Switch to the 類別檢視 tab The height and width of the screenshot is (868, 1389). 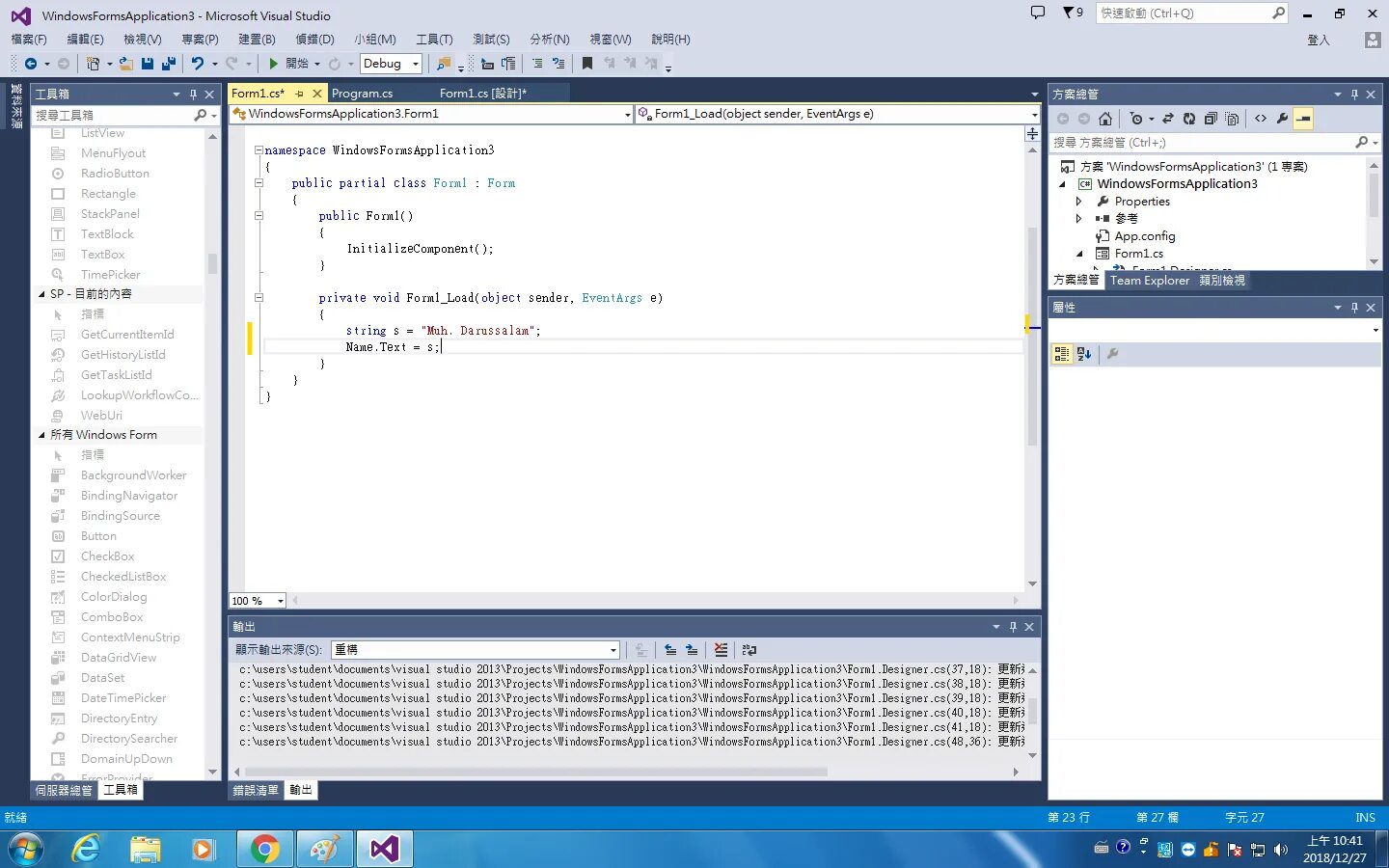(x=1222, y=281)
